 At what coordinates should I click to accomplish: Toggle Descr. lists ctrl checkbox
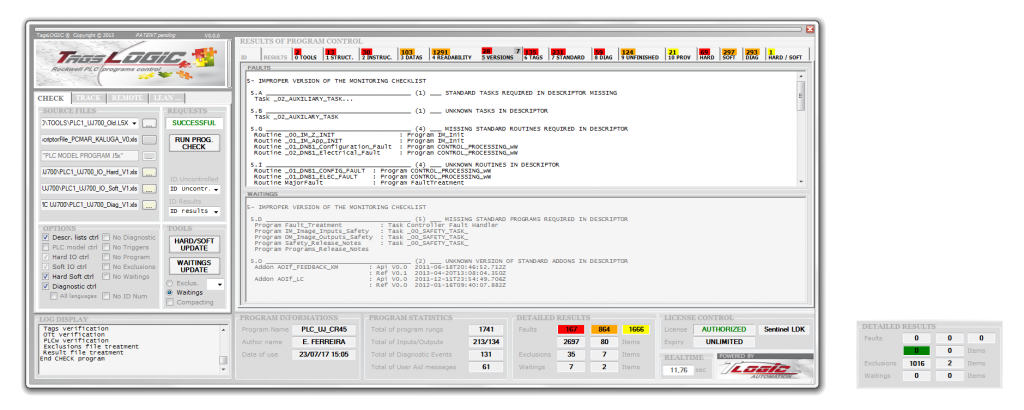[x=45, y=238]
